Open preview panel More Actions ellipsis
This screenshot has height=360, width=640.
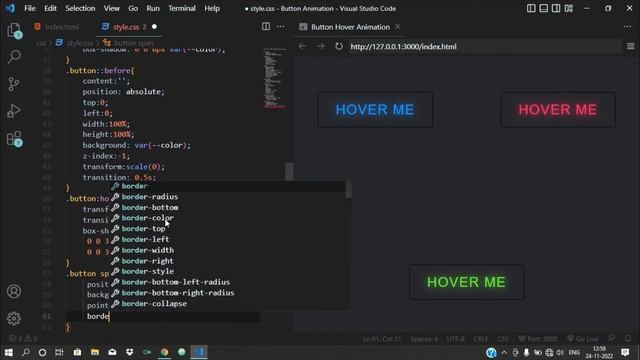point(627,27)
